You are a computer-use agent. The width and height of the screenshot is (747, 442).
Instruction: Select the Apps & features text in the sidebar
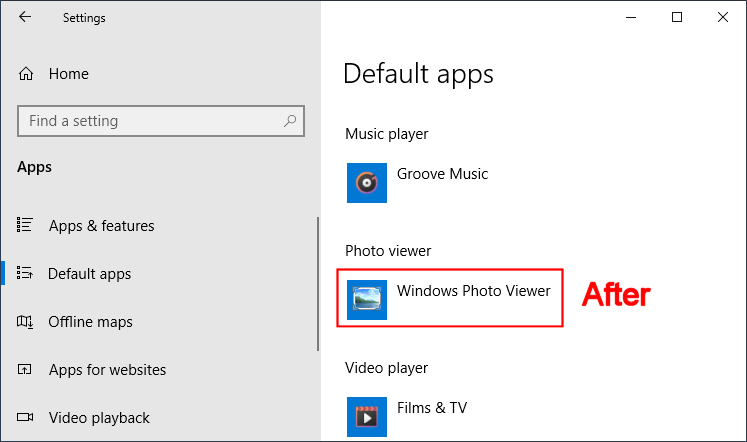[101, 226]
